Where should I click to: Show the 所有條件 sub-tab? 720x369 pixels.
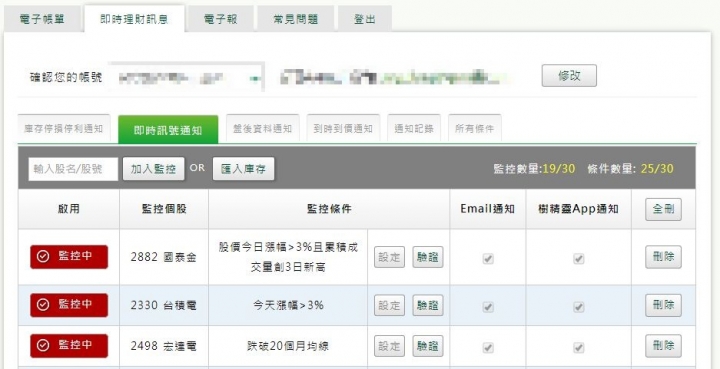pos(474,129)
